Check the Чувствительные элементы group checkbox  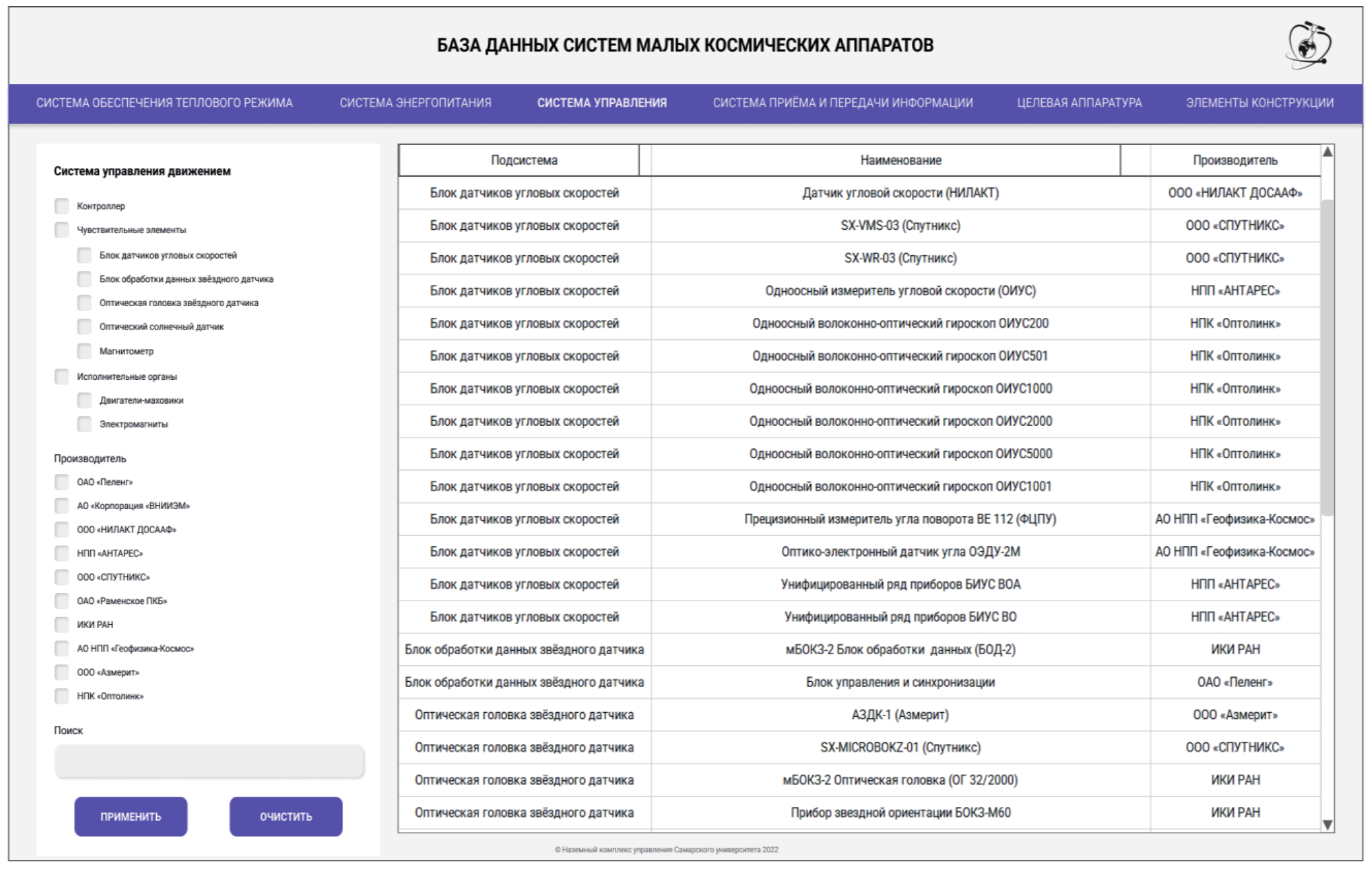tap(62, 230)
